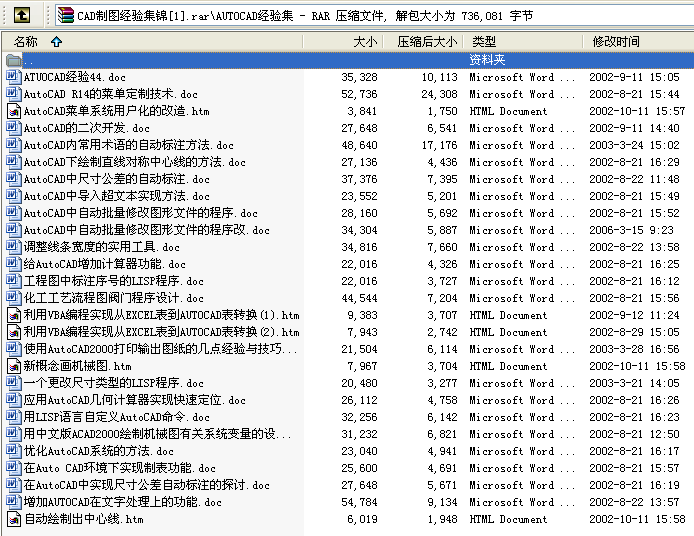Select file name 在AutoCAD中实现尺寸公差自动标注的探讨.doc

click(147, 485)
